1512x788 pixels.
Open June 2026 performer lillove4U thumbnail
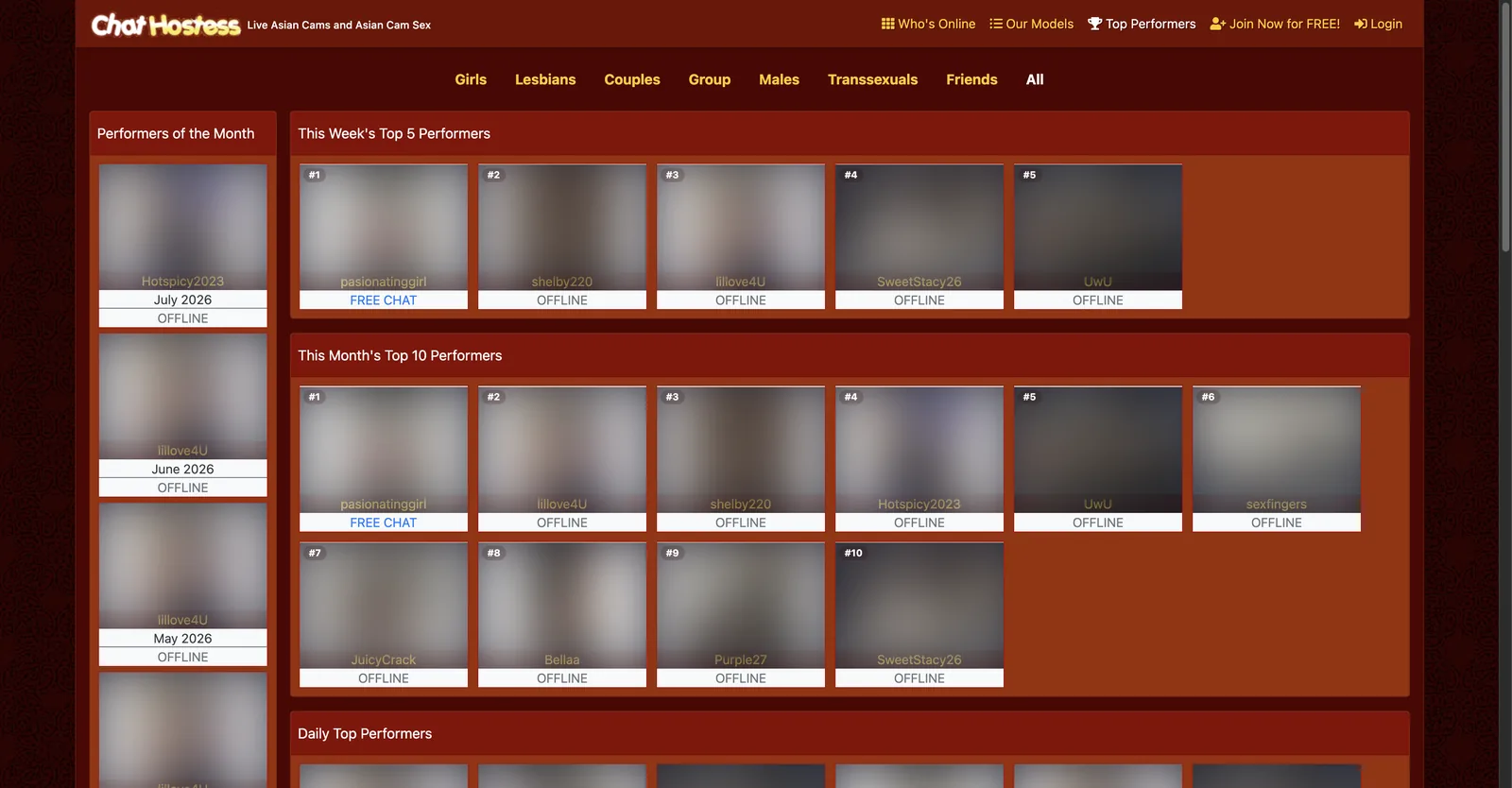click(183, 396)
